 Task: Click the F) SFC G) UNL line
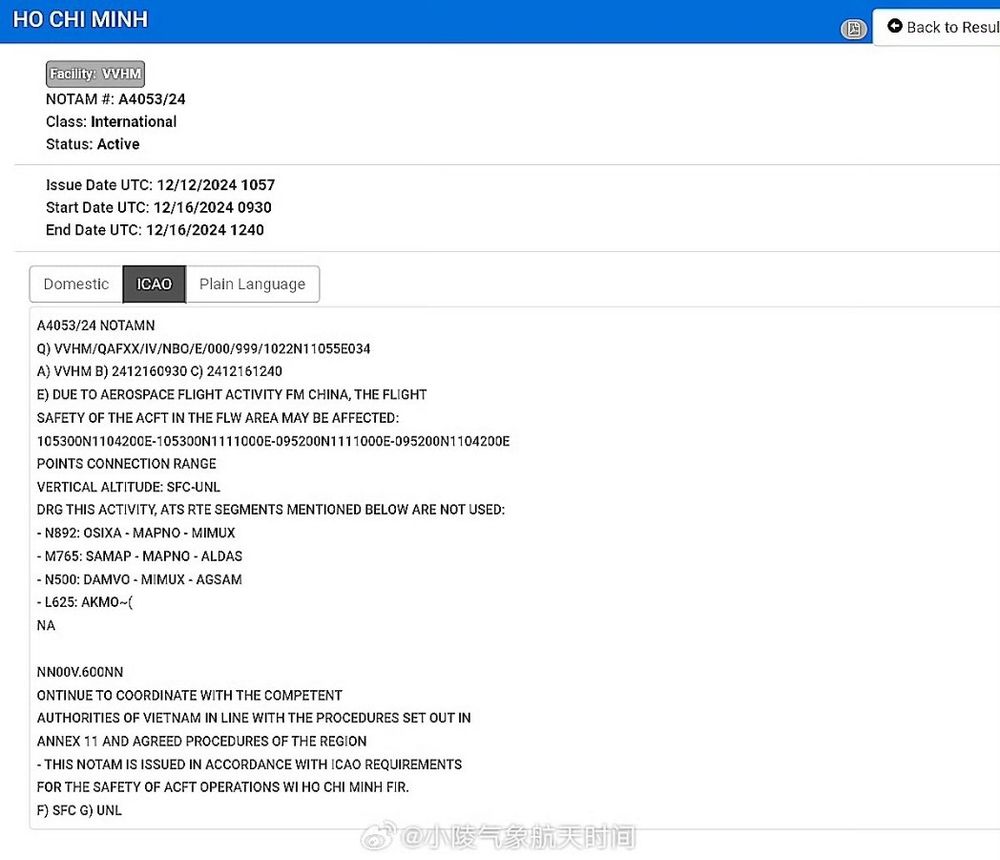pyautogui.click(x=79, y=810)
